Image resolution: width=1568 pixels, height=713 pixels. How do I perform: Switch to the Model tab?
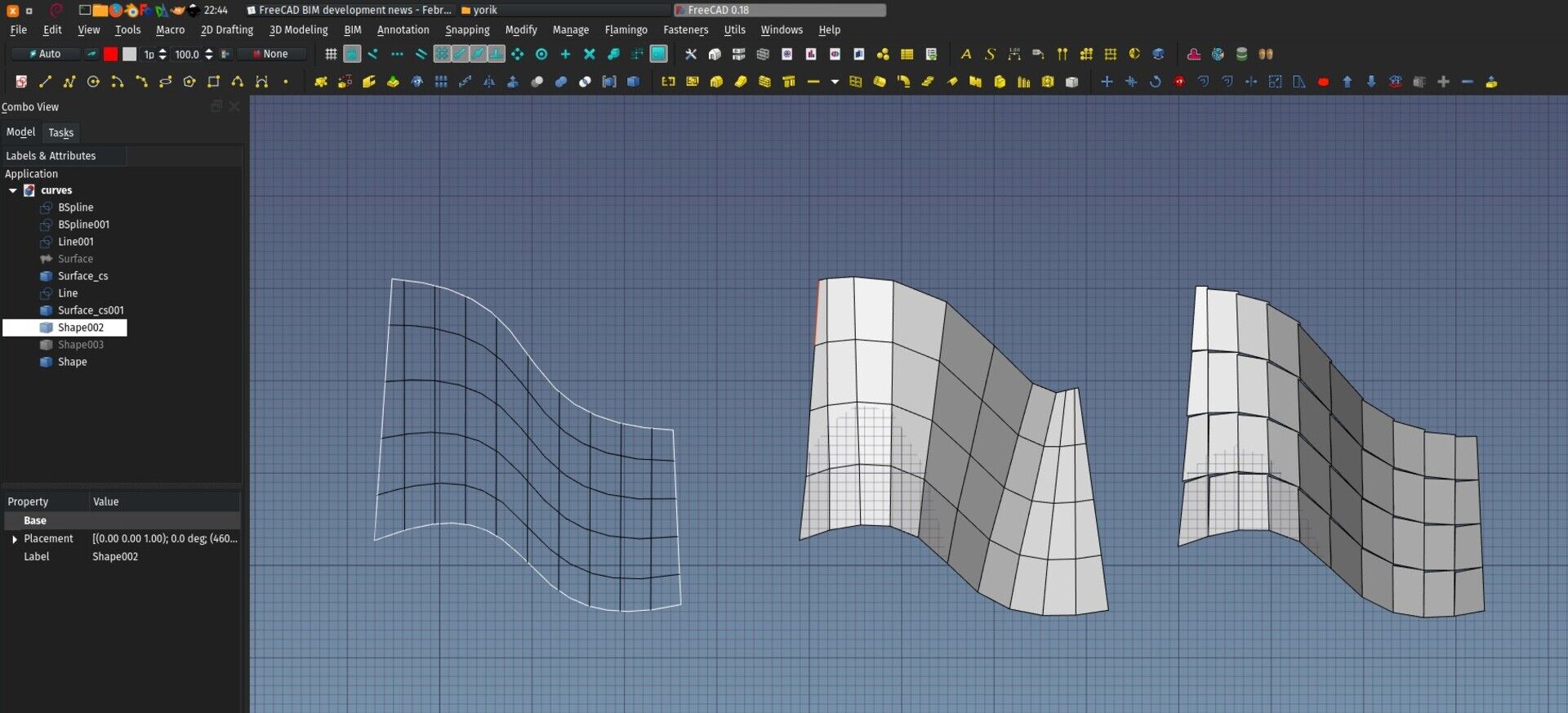20,132
